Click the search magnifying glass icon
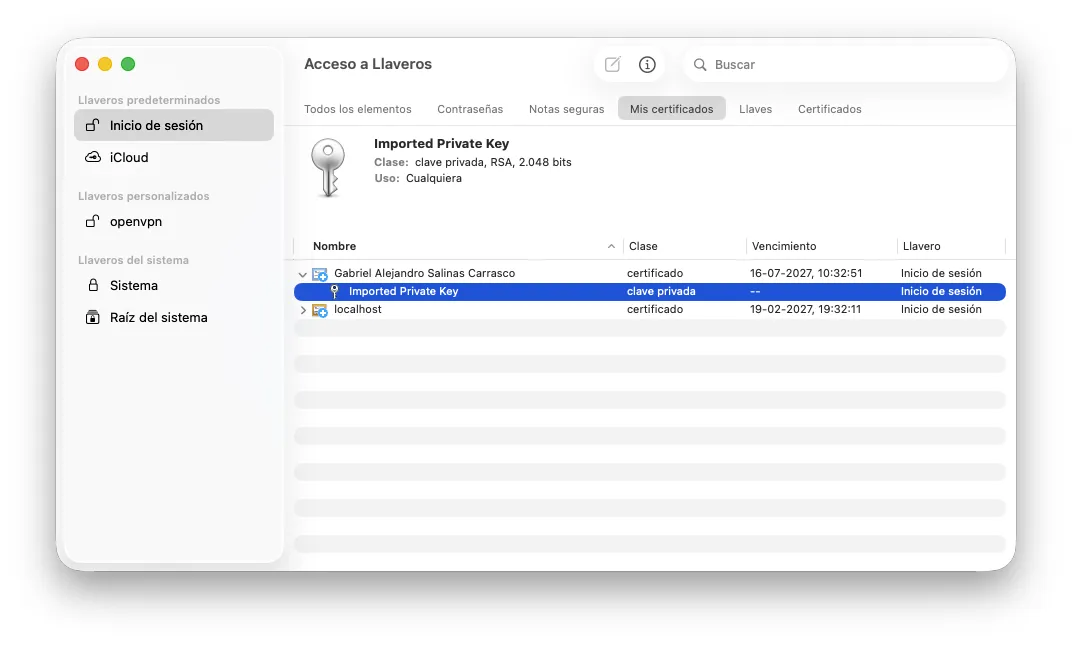 point(699,64)
